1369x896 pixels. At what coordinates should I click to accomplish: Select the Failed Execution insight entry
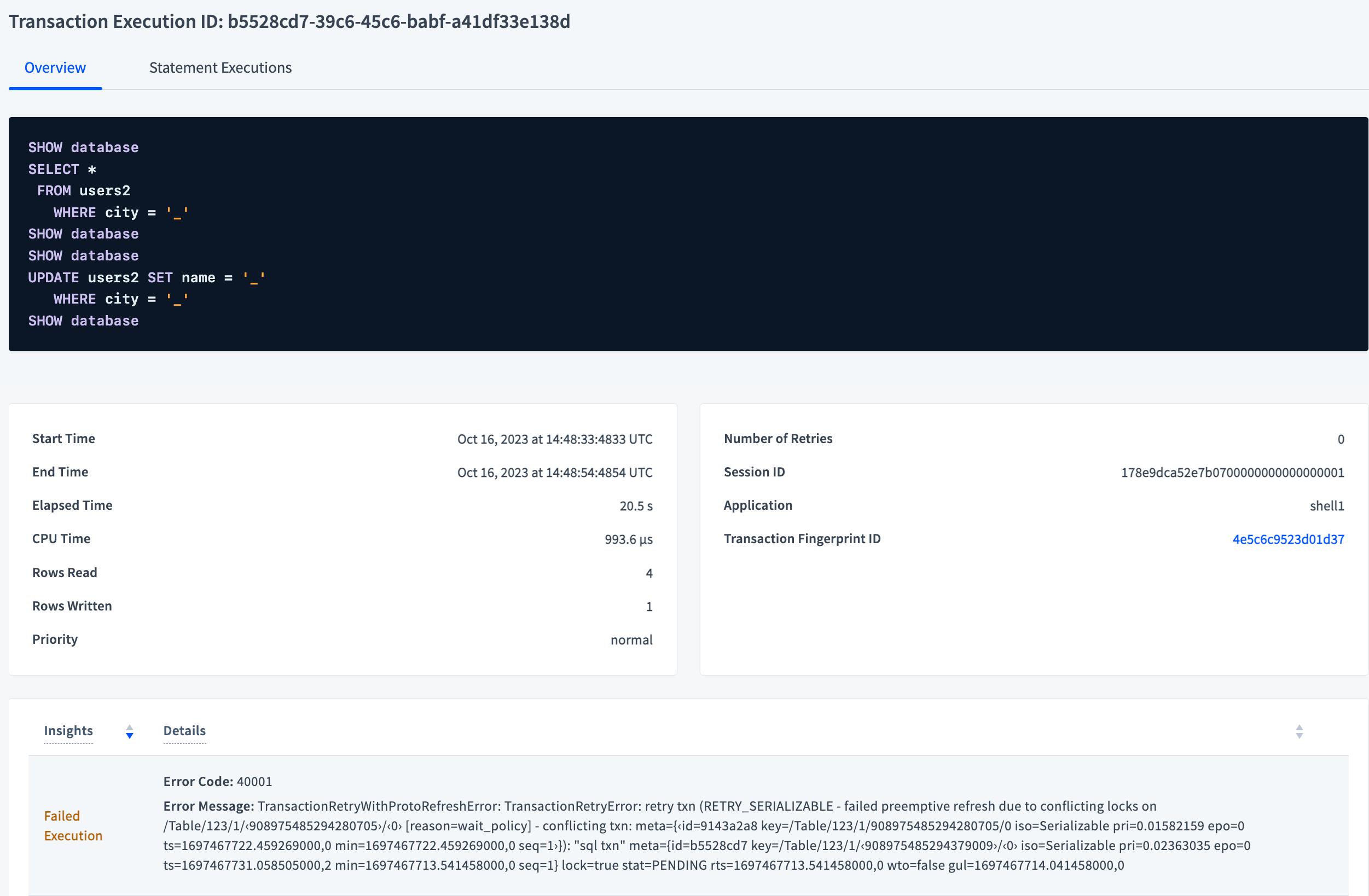coord(73,826)
